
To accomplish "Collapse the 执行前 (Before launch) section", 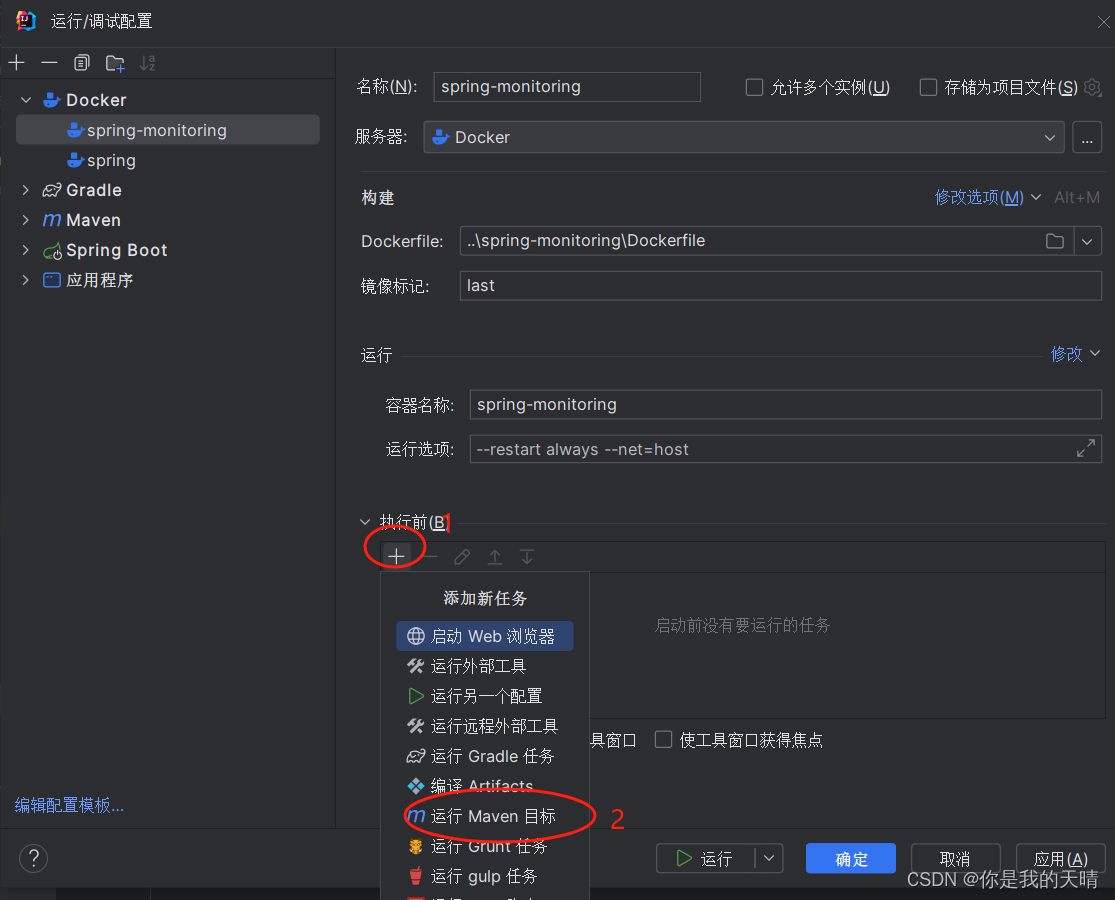I will (365, 523).
